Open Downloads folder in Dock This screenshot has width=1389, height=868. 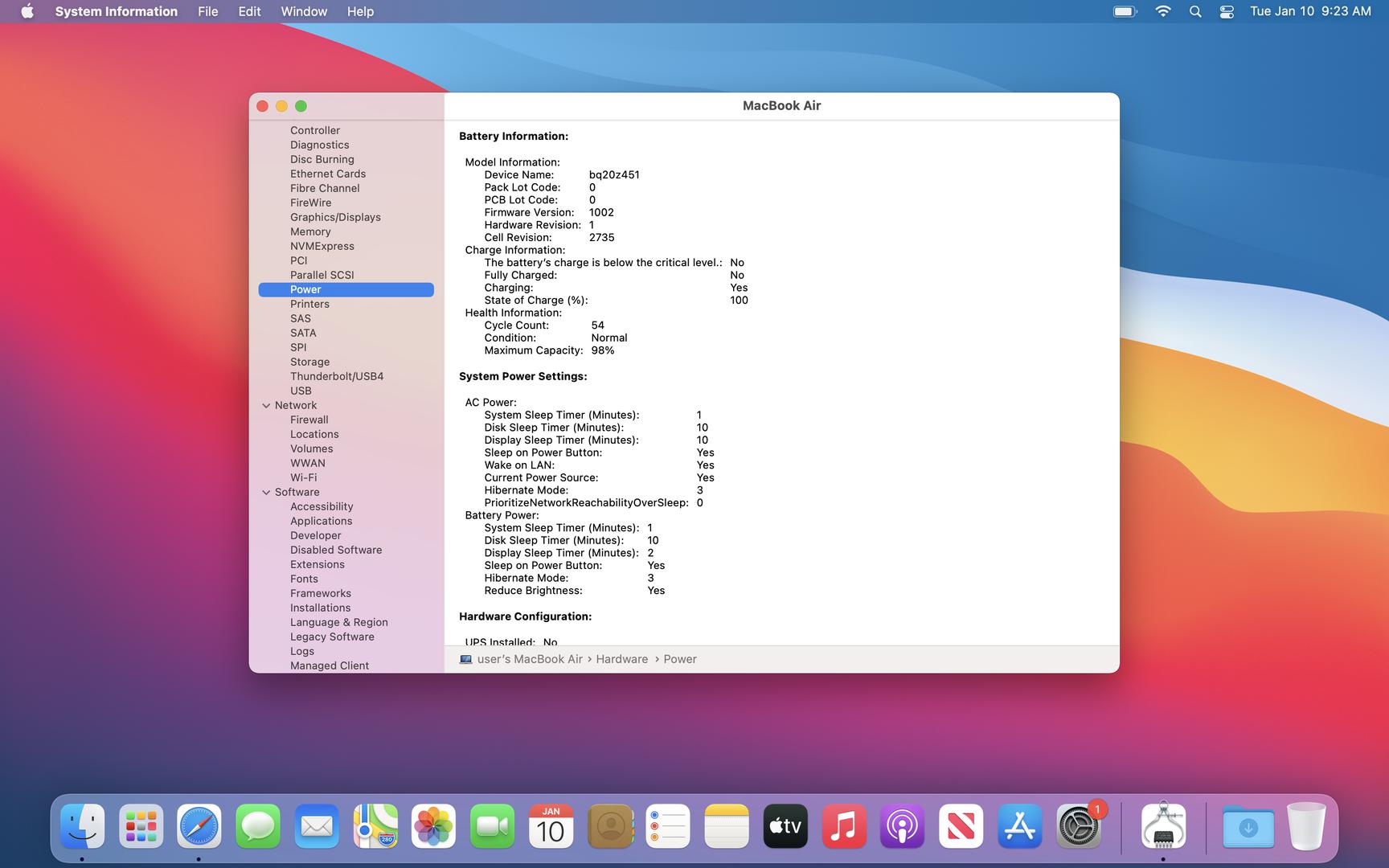[1248, 826]
